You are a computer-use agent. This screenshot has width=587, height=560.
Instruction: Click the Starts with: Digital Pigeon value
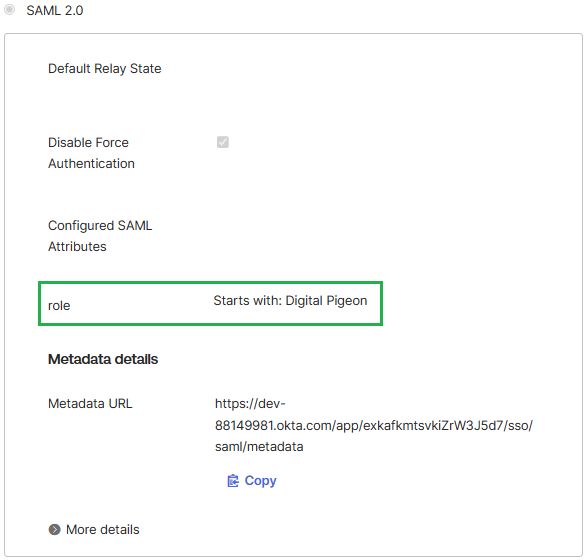tap(291, 301)
